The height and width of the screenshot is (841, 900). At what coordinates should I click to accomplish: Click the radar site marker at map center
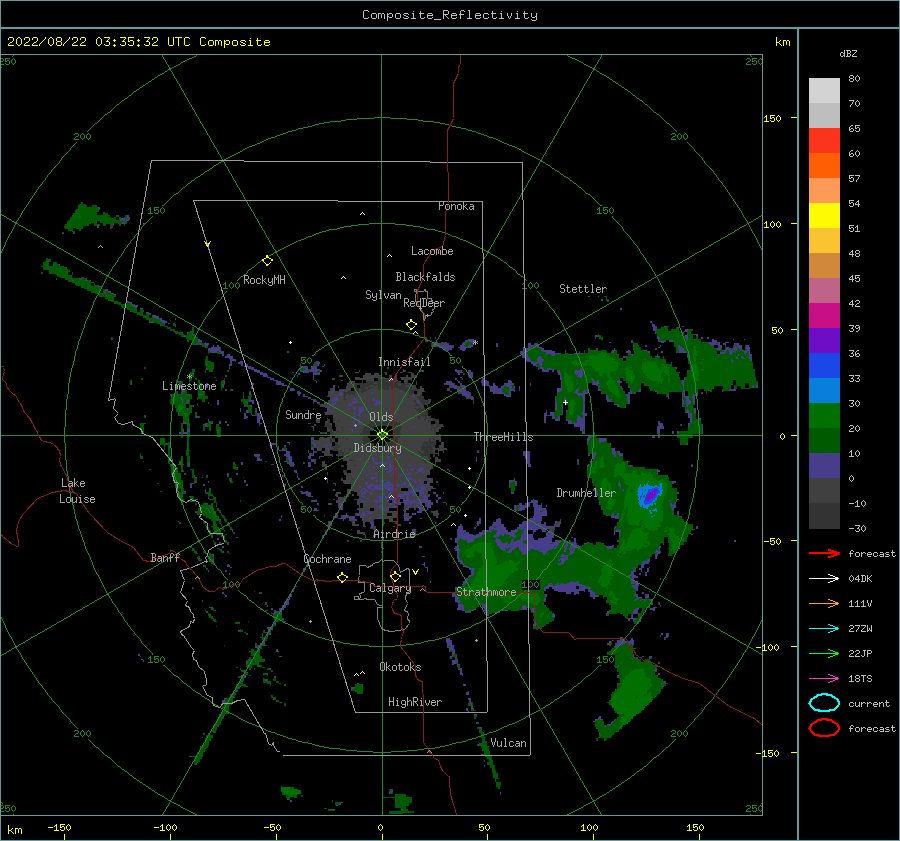coord(382,435)
